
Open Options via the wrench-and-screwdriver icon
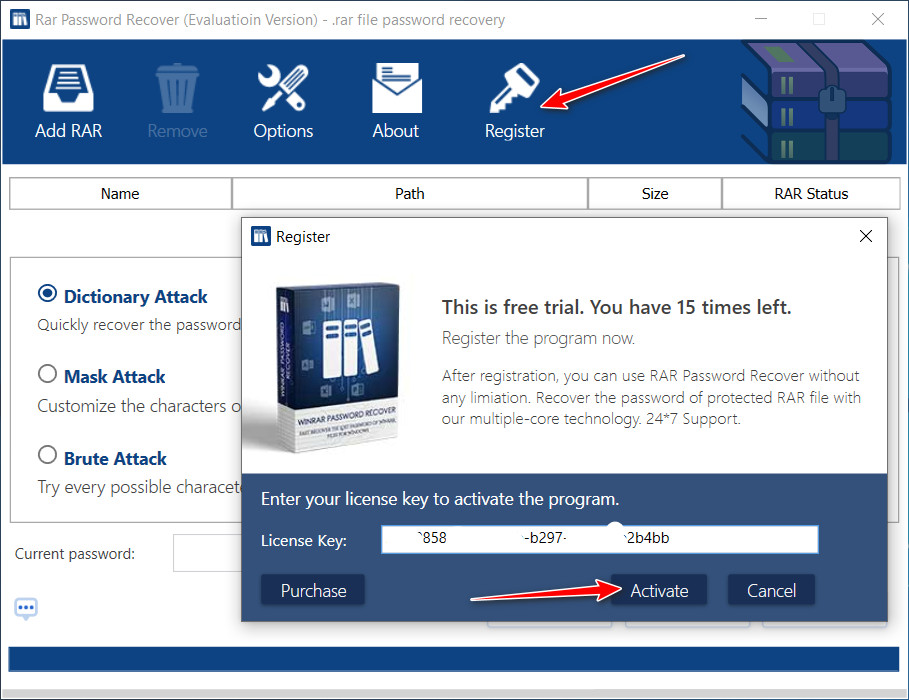283,88
